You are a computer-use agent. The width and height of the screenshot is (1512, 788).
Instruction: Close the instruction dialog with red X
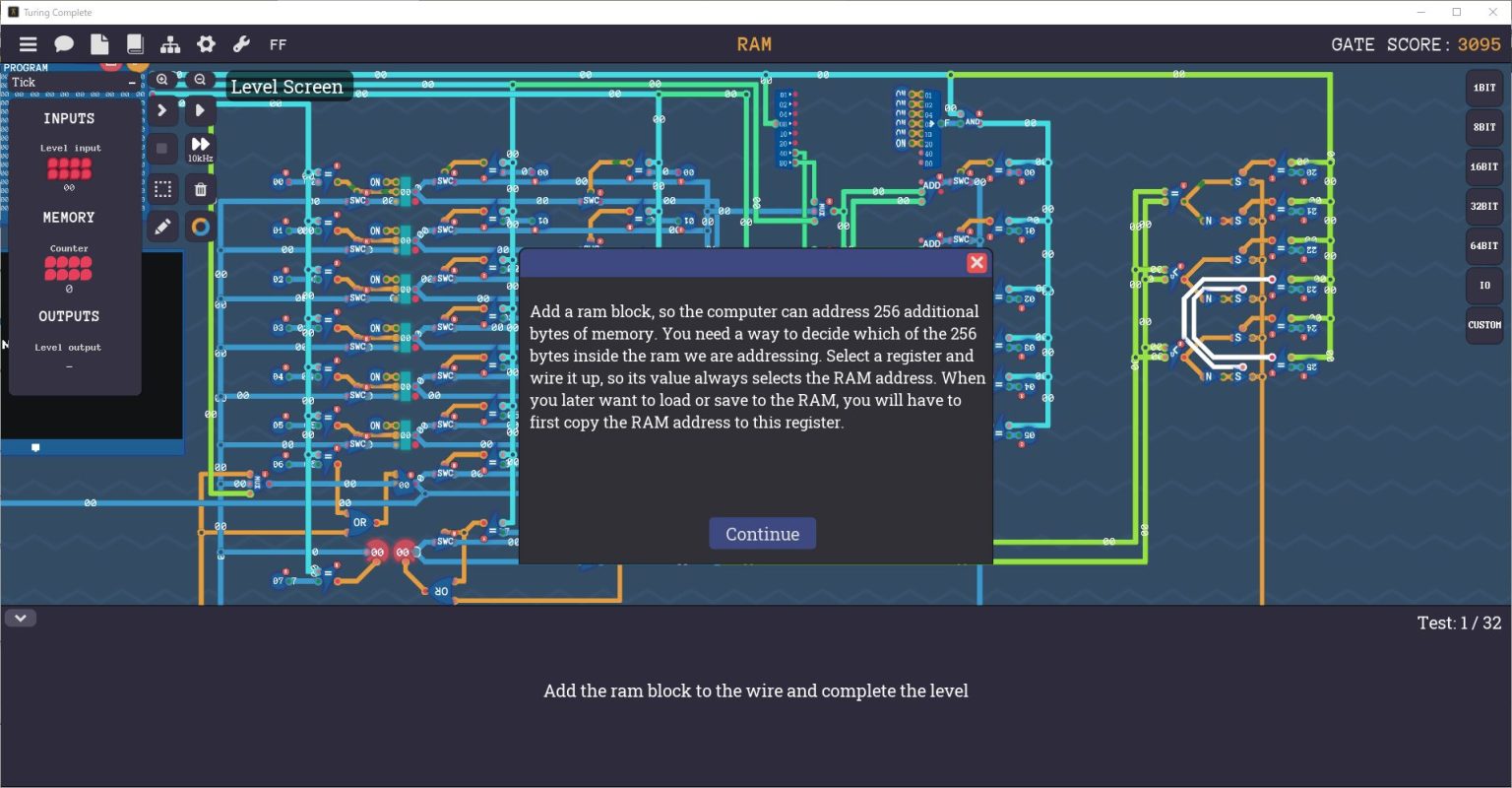pos(976,262)
